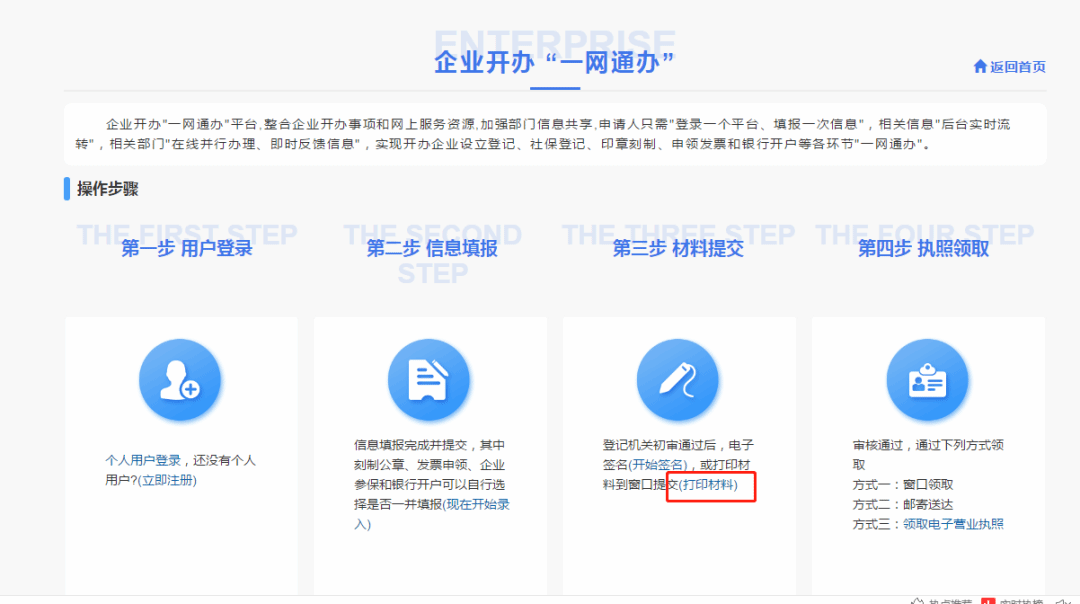1080x604 pixels.
Task: Click the 操作步骤 section header
Action: [107, 189]
